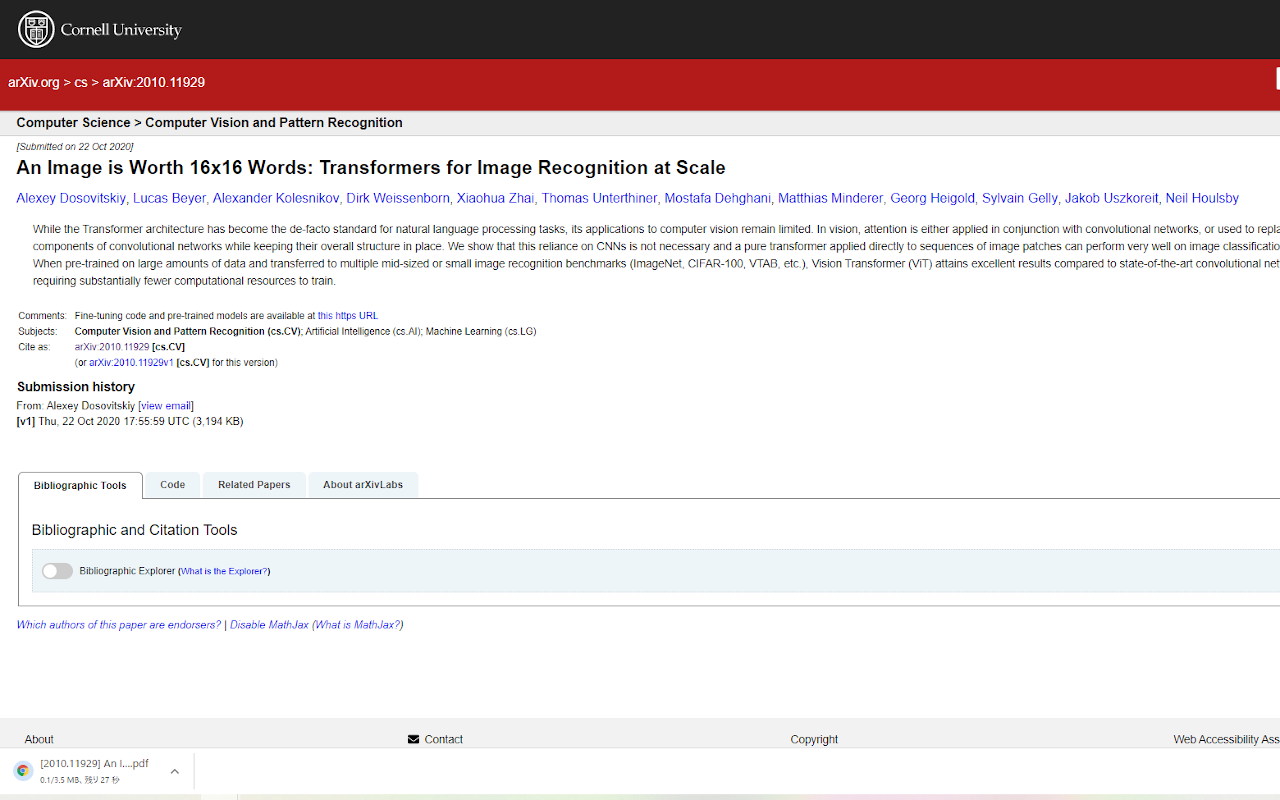
Task: Click the Cornell University logo
Action: [x=35, y=29]
